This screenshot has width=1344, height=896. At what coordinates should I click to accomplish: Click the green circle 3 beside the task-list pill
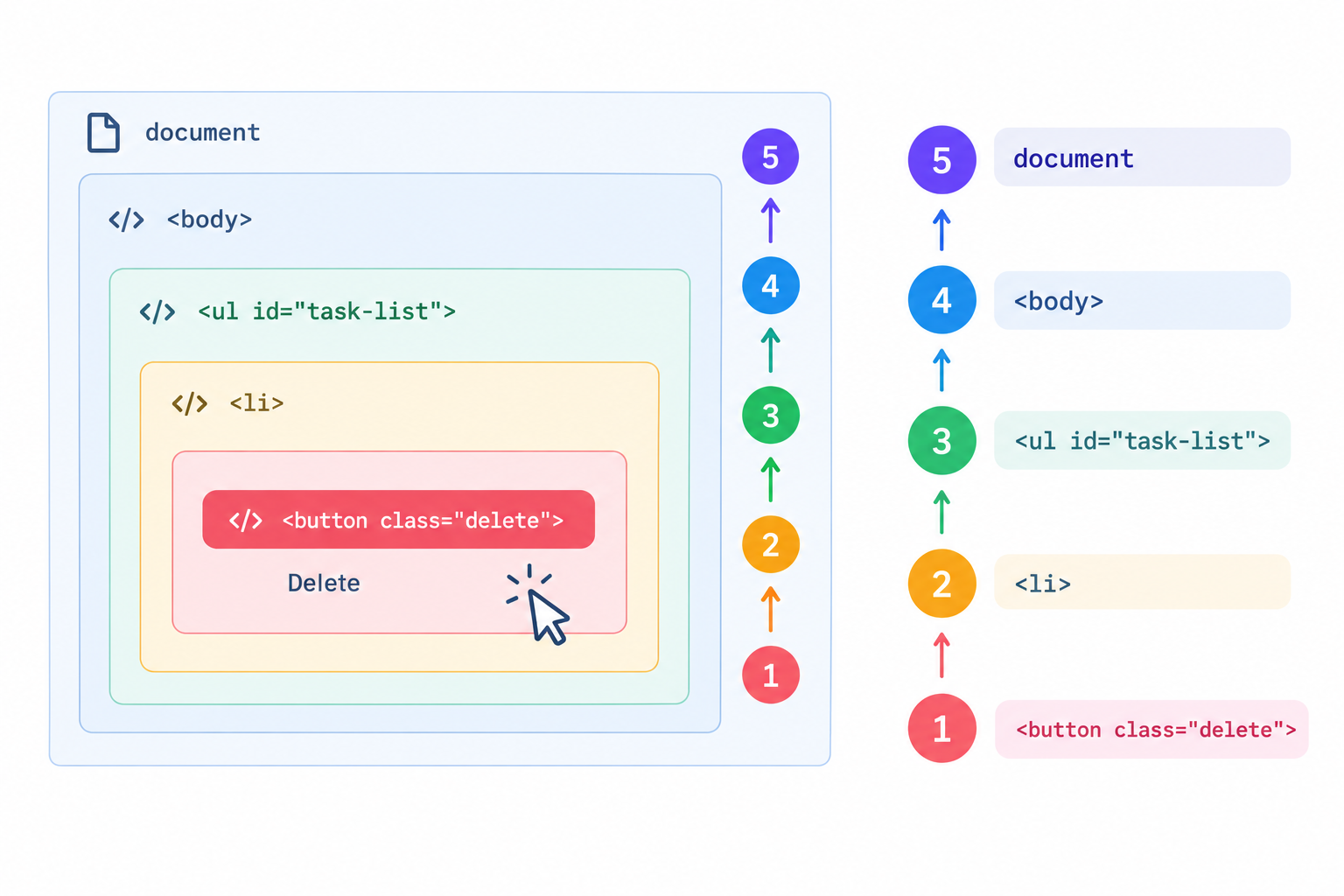[941, 441]
